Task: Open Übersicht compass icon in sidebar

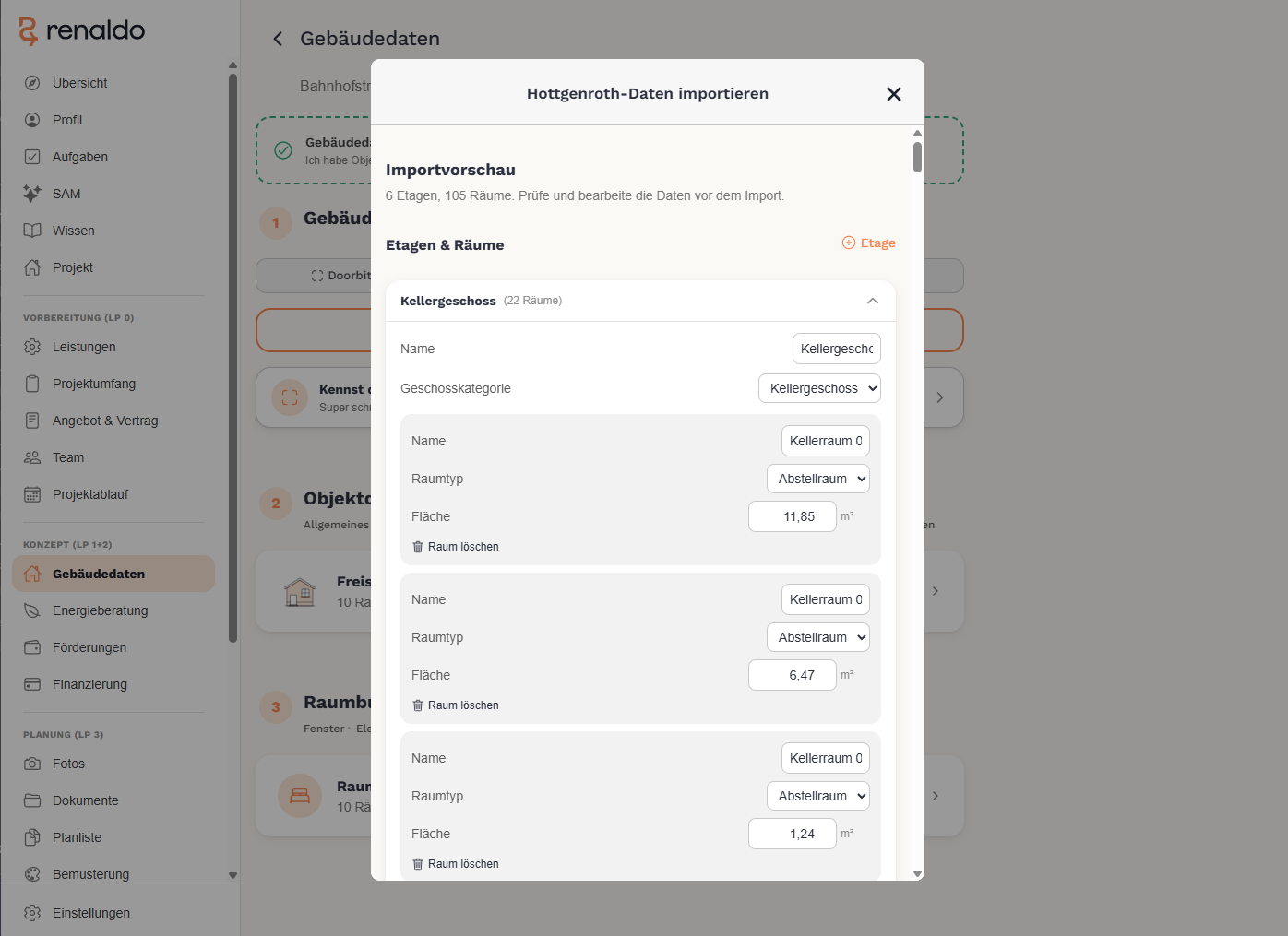Action: [x=32, y=83]
